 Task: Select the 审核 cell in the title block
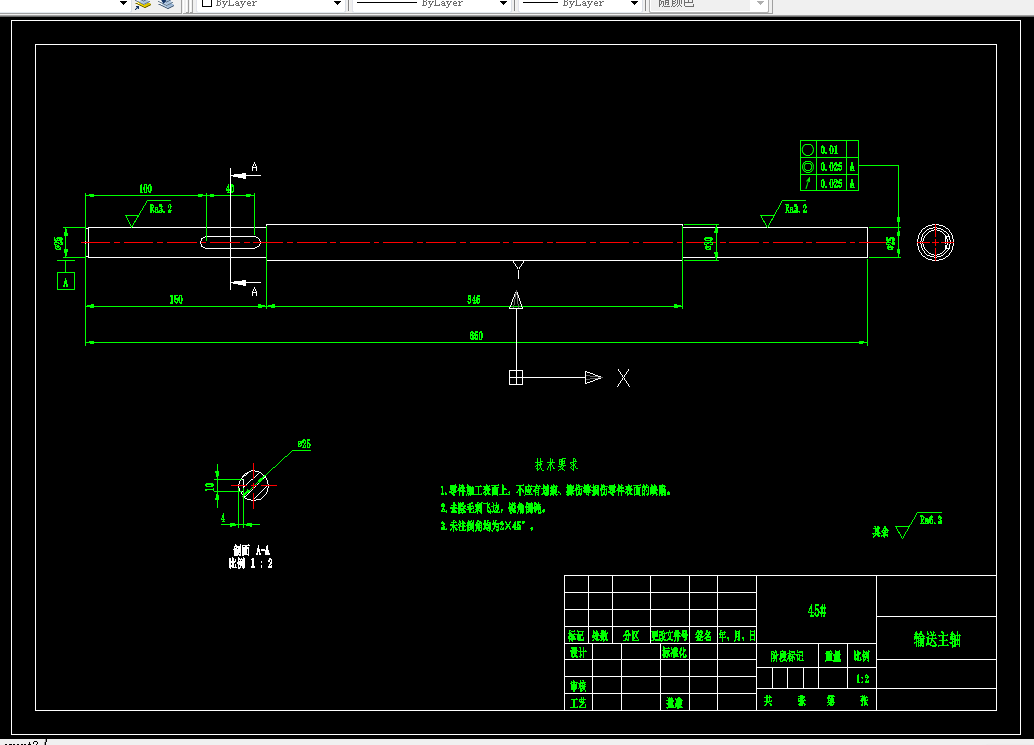point(578,686)
